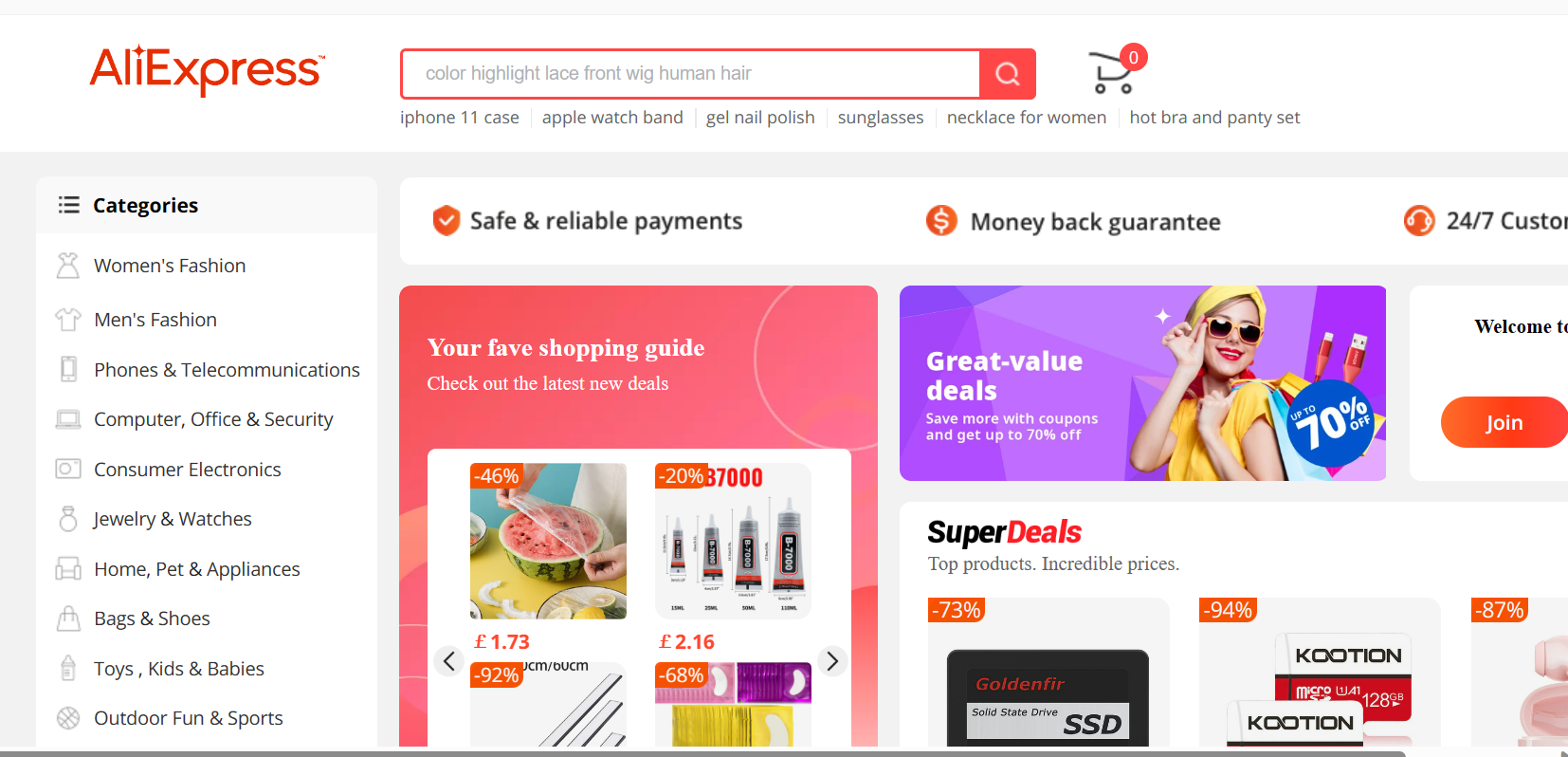Viewport: 1568px width, 757px height.
Task: Click the search magnifier button
Action: click(x=1007, y=74)
